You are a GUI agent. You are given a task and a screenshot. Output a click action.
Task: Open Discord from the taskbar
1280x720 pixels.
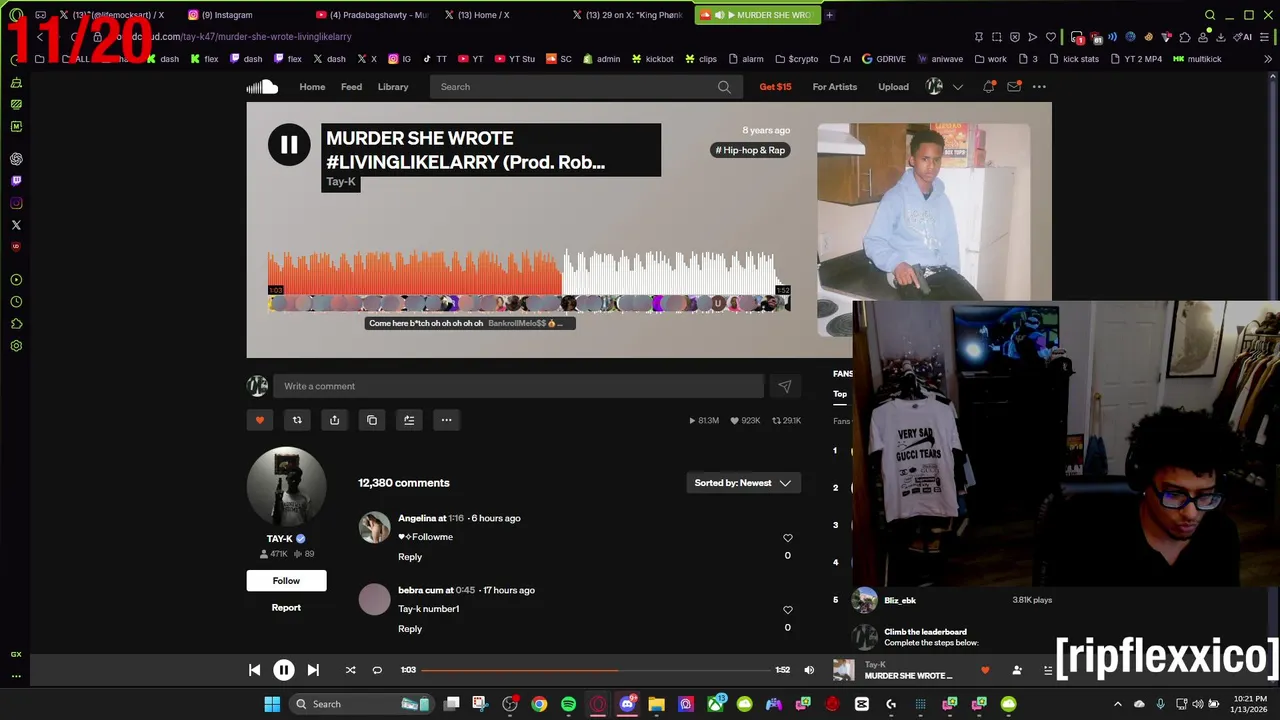627,704
